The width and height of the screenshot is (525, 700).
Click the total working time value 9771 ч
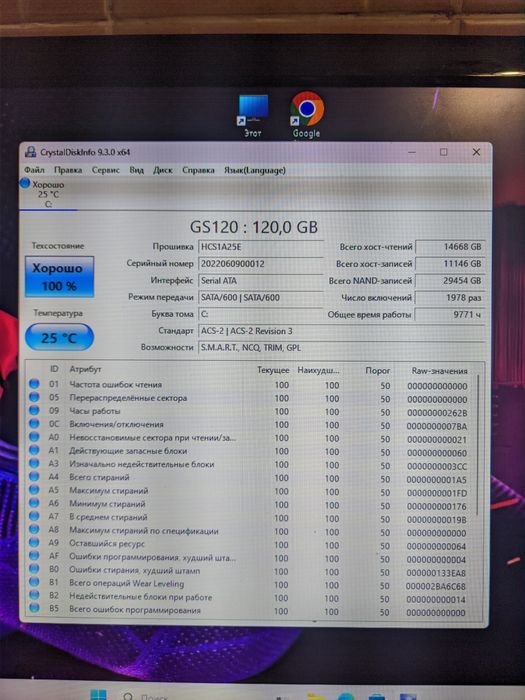coord(450,314)
